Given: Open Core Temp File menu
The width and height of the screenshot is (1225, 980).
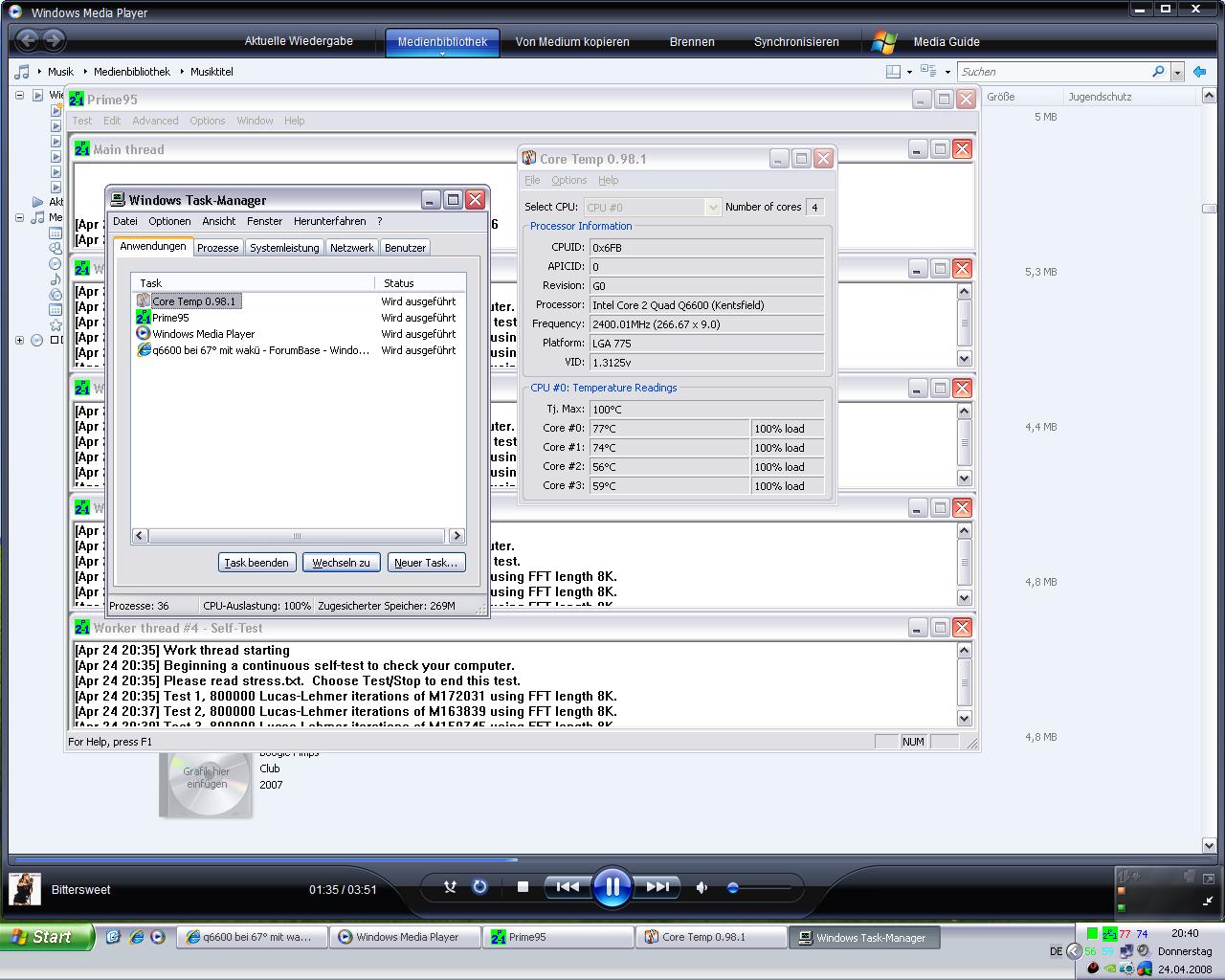Looking at the screenshot, I should (532, 180).
